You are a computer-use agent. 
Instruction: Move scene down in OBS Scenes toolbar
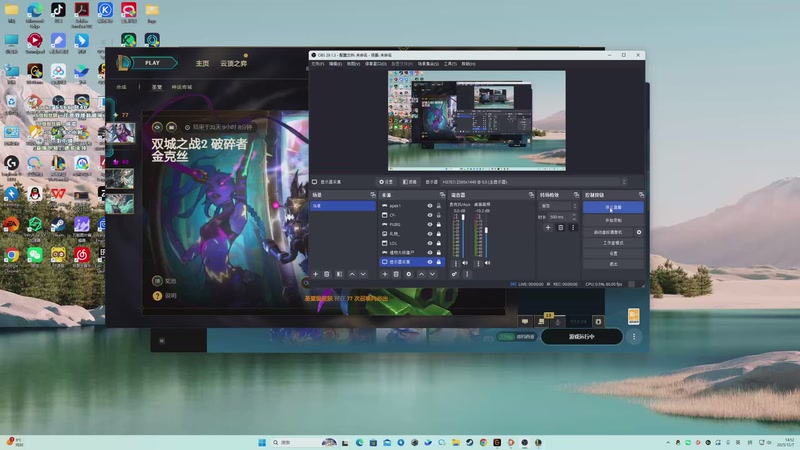(363, 274)
